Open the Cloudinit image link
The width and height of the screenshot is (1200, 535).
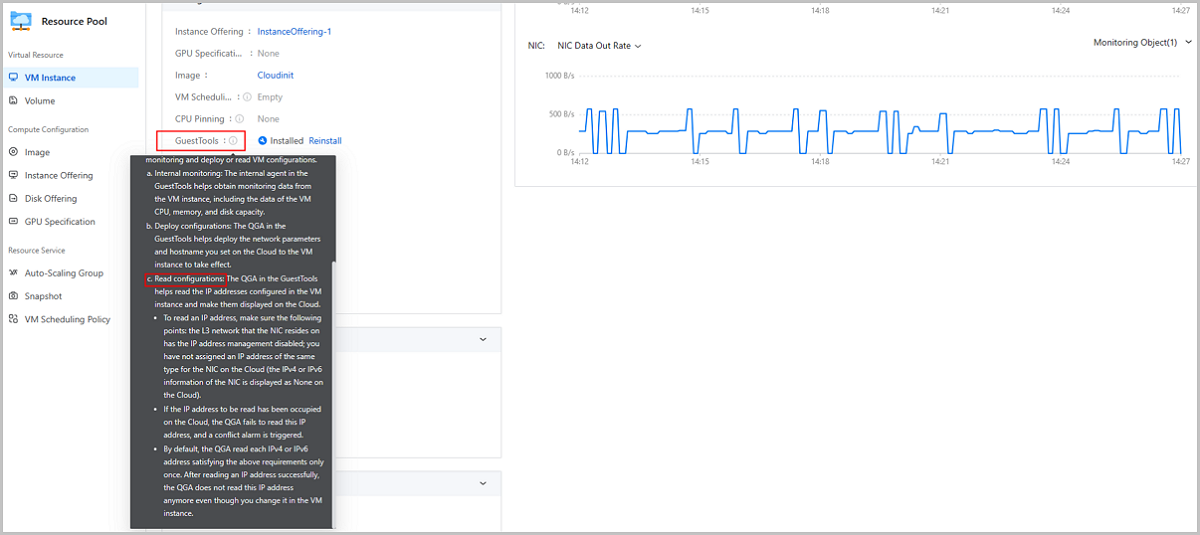tap(275, 75)
